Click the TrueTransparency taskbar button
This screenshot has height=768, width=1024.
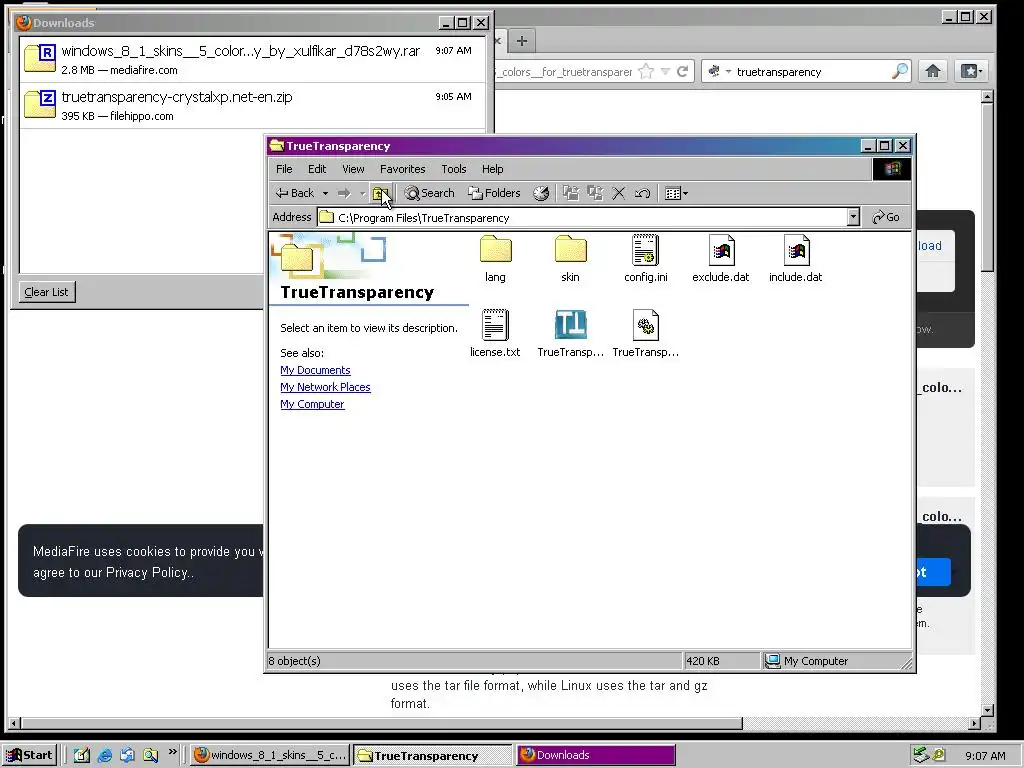point(432,755)
